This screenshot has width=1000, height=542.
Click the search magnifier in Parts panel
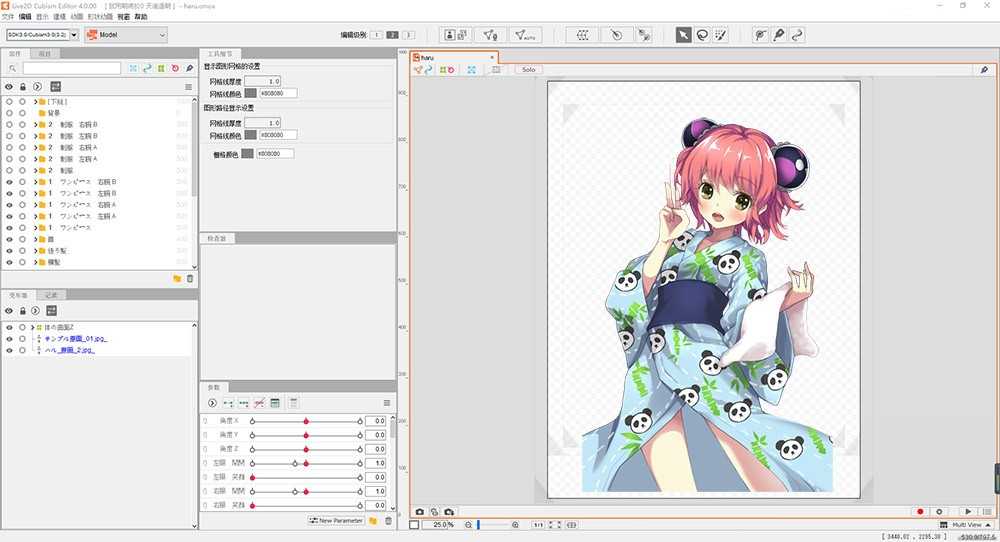tap(12, 68)
